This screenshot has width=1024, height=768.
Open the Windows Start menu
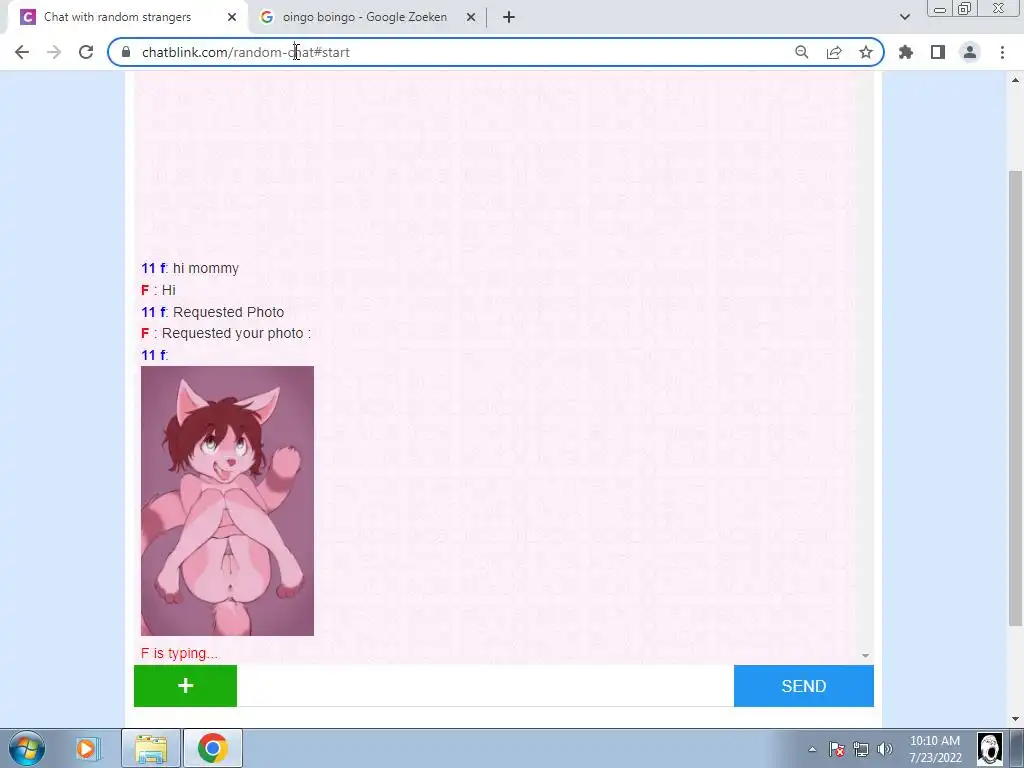coord(27,748)
